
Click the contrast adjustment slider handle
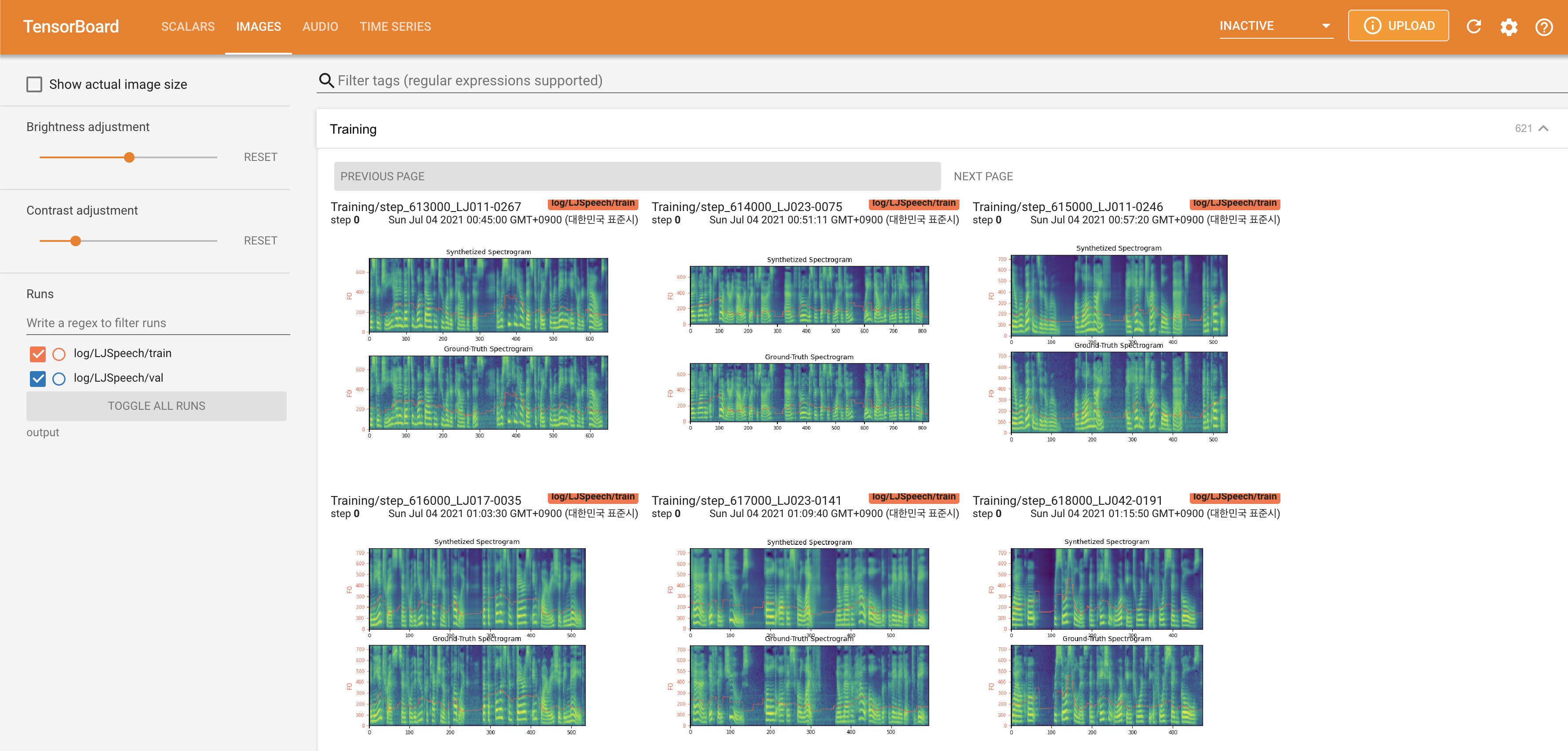[76, 241]
